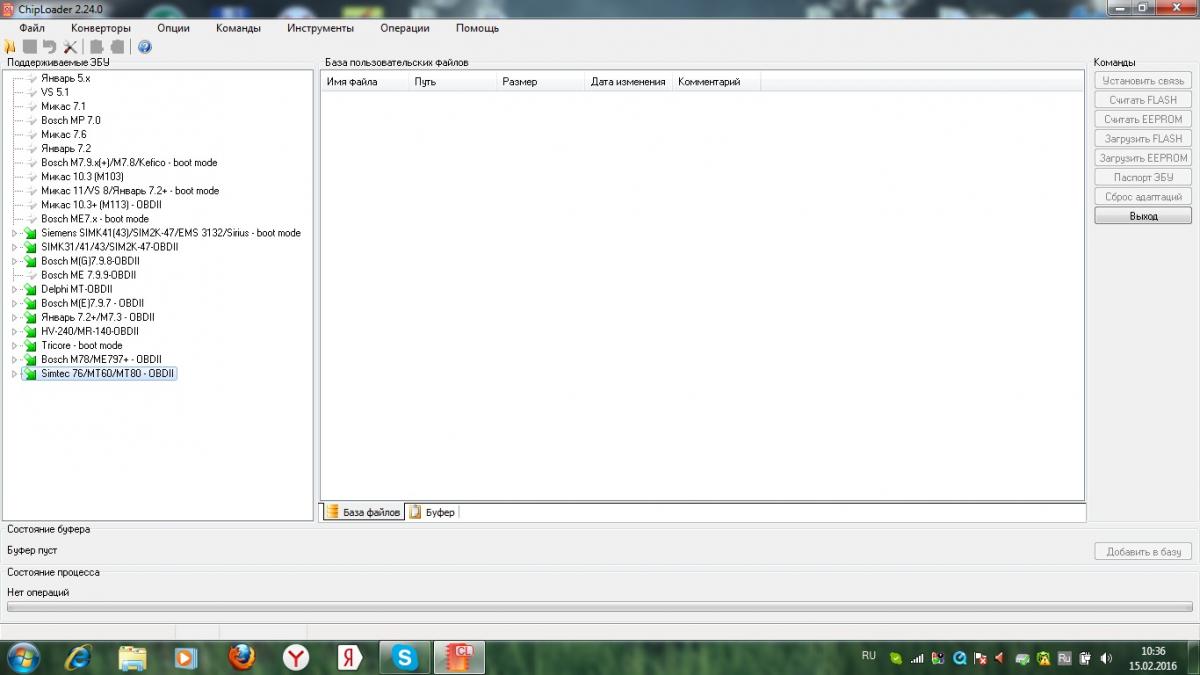Click the gray icon left of help icon

[x=117, y=47]
